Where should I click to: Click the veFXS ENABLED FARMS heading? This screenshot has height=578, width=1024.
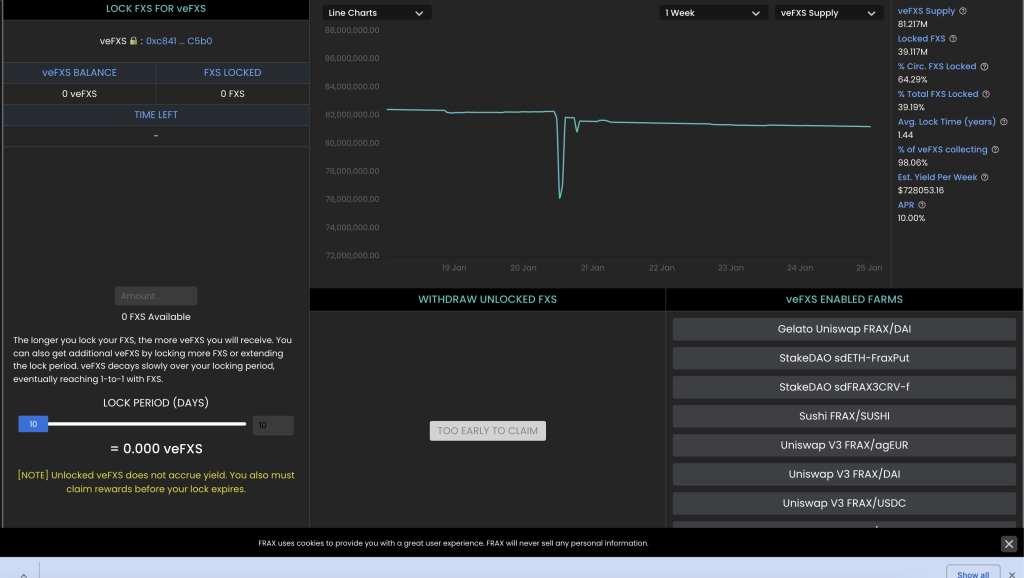pyautogui.click(x=844, y=300)
